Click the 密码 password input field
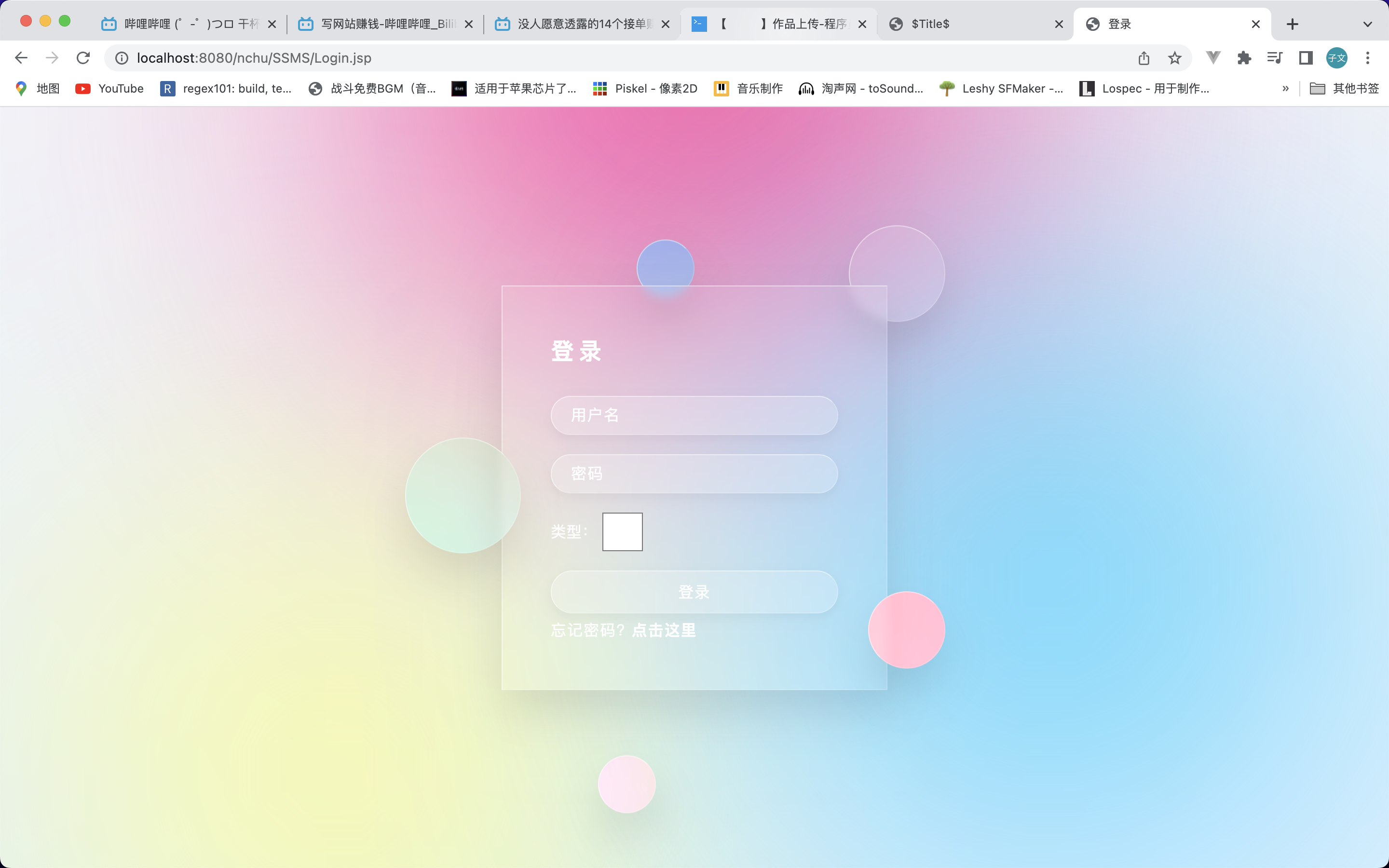Image resolution: width=1389 pixels, height=868 pixels. (694, 473)
